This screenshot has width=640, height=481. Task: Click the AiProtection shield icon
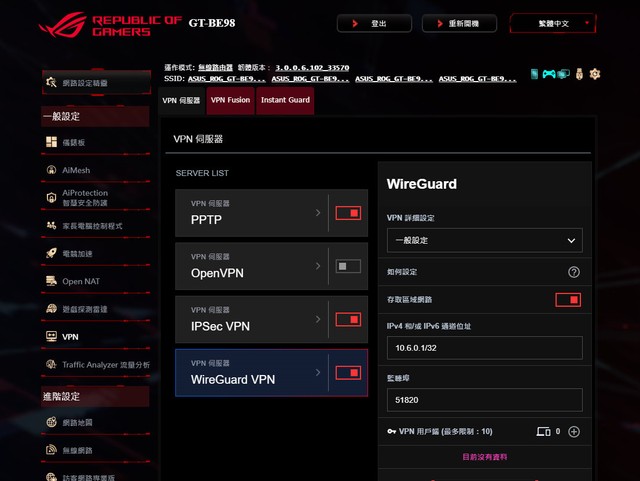pos(51,198)
